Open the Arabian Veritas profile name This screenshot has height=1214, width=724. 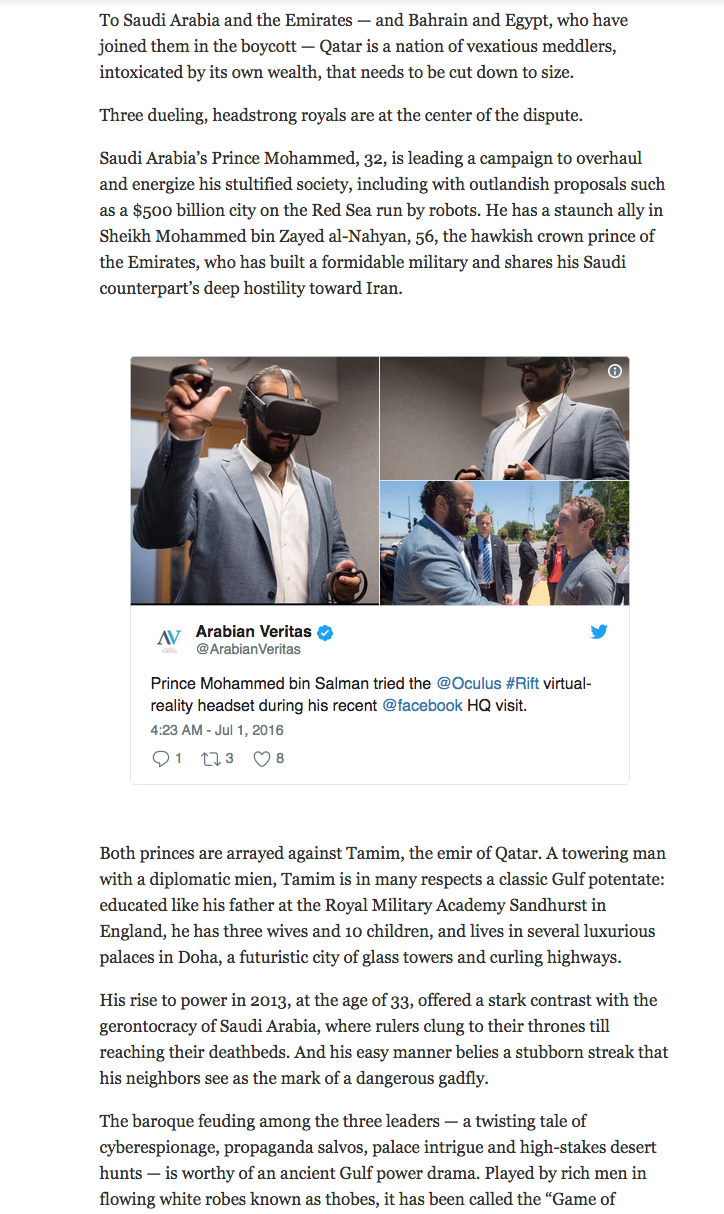coord(253,632)
